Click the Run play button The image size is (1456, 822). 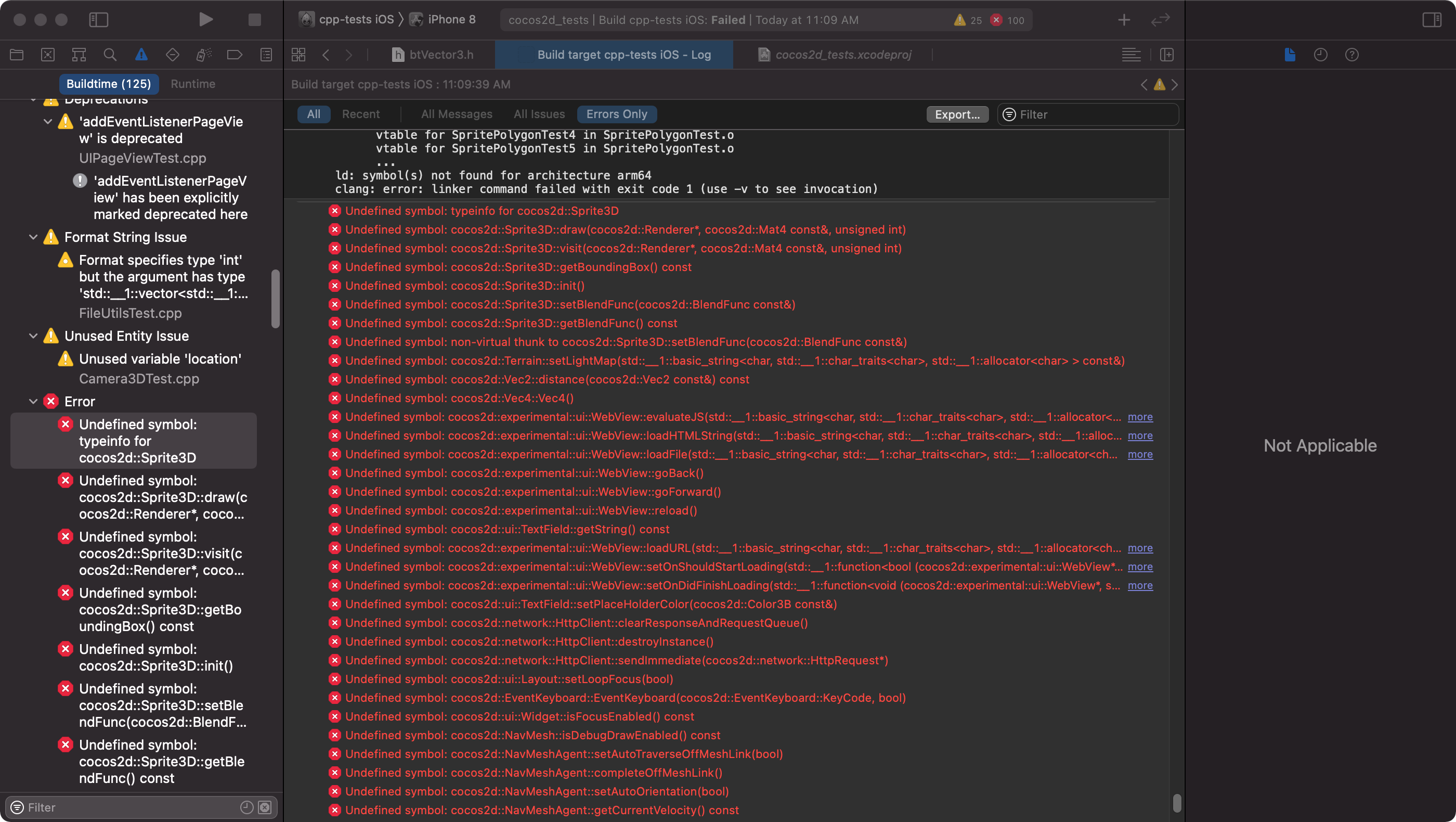coord(206,20)
